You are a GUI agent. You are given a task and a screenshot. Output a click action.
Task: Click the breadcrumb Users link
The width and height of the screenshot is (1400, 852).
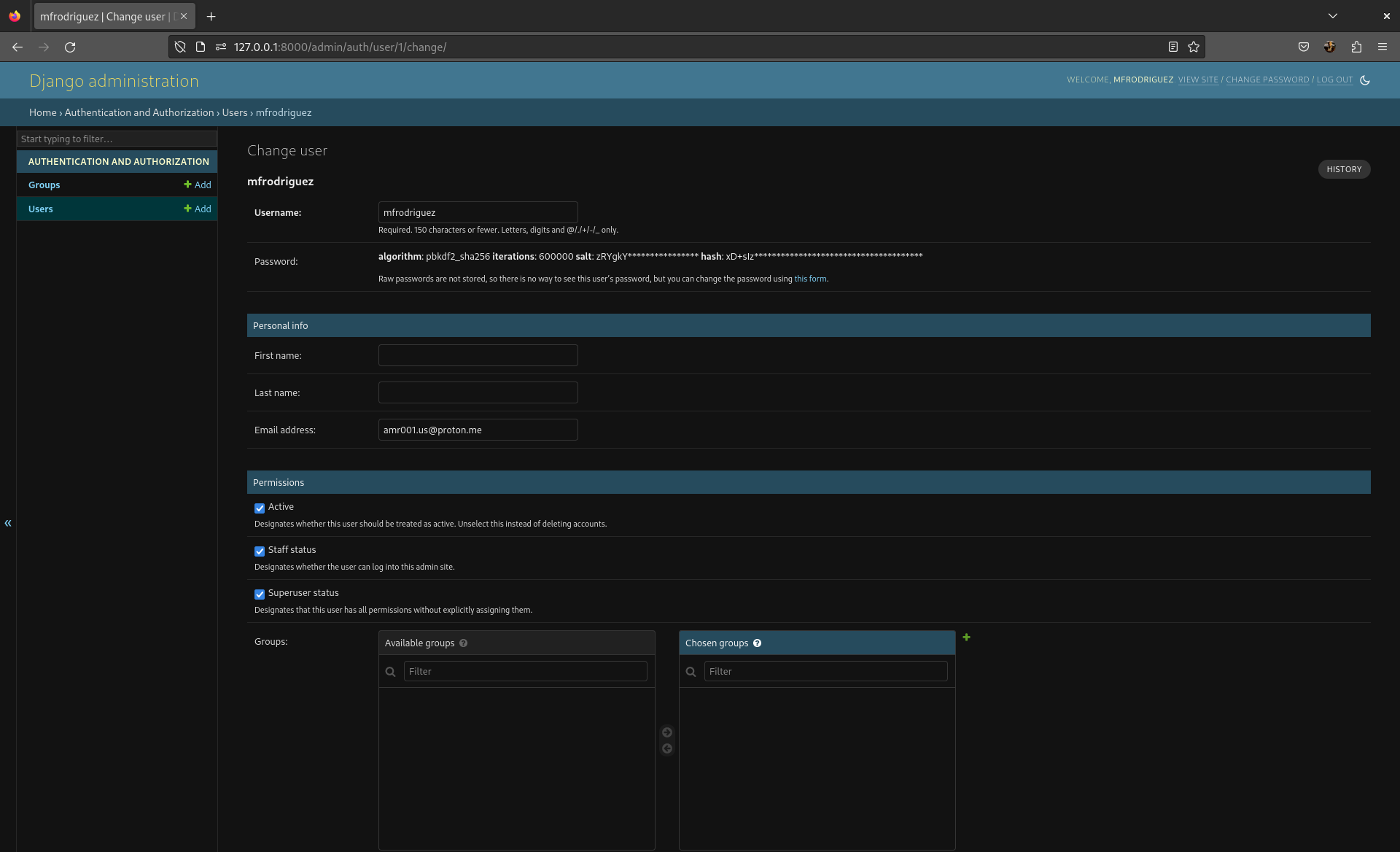(x=233, y=112)
